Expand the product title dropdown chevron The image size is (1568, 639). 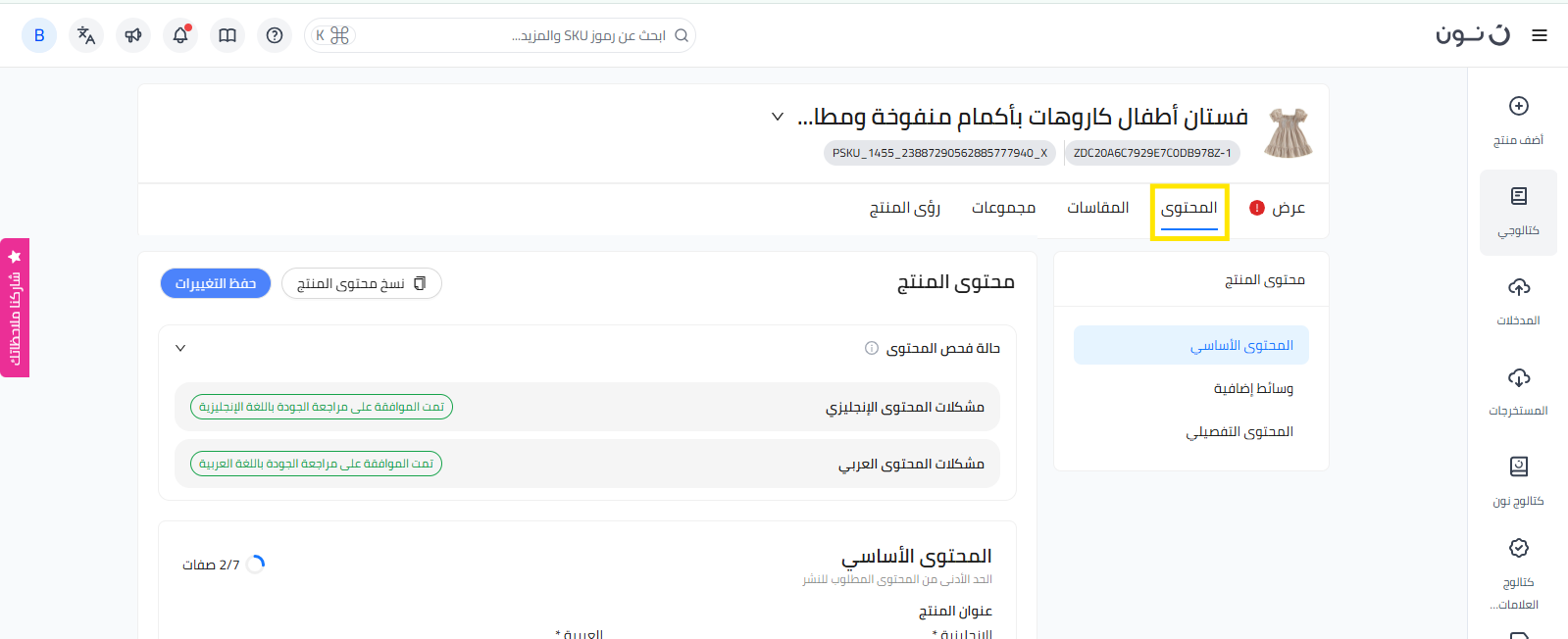point(777,117)
